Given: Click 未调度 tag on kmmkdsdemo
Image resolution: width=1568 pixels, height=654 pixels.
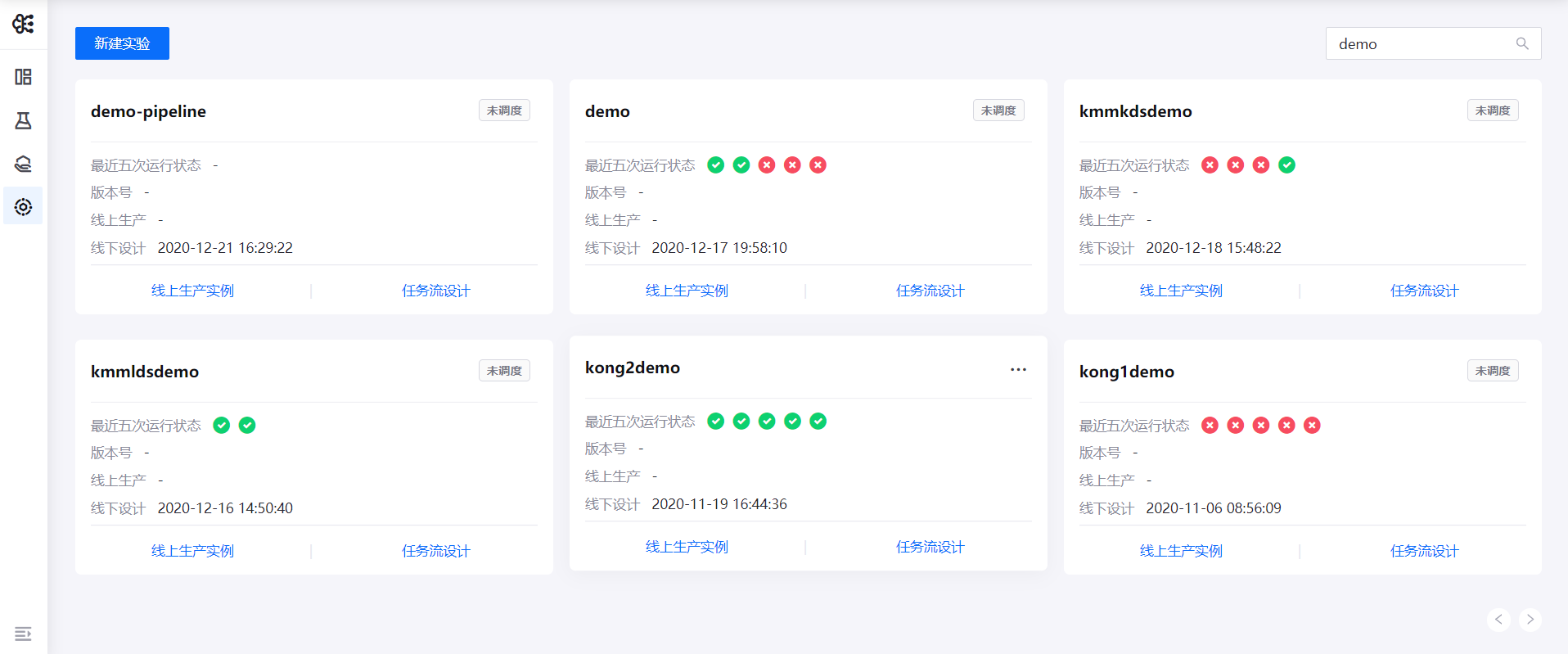Looking at the screenshot, I should point(1493,111).
